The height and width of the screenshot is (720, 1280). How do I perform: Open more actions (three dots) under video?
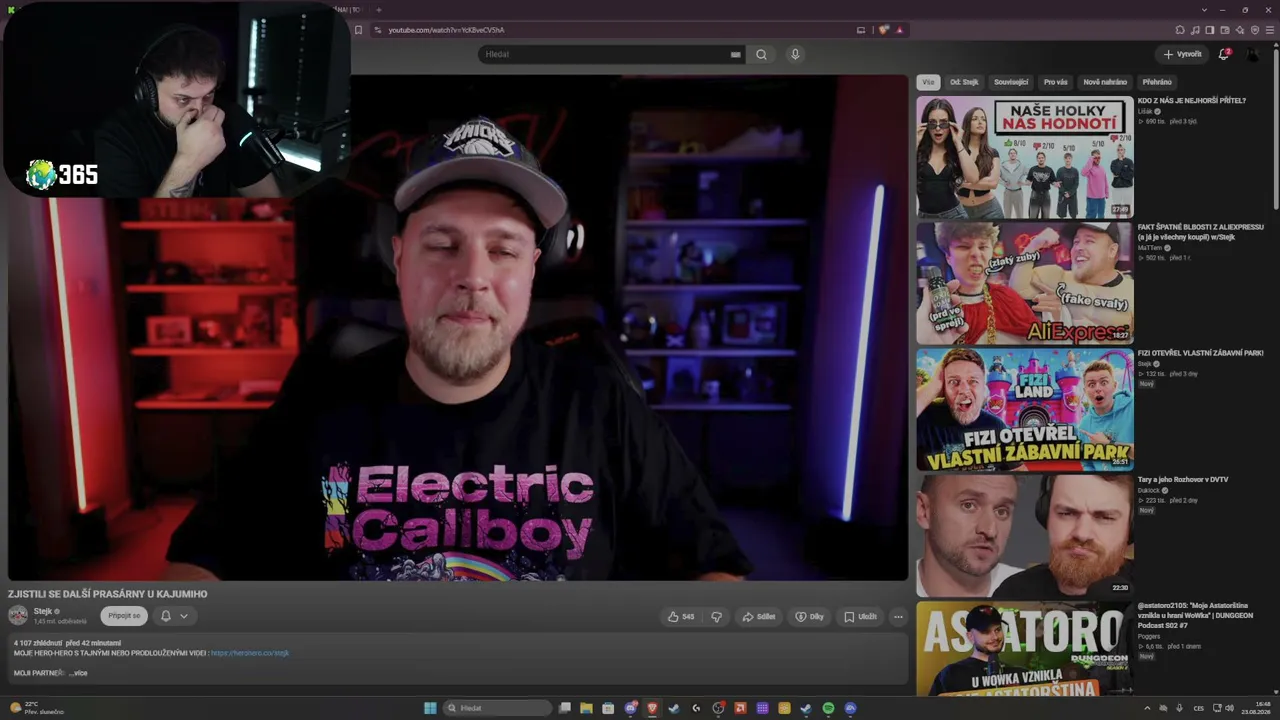898,617
